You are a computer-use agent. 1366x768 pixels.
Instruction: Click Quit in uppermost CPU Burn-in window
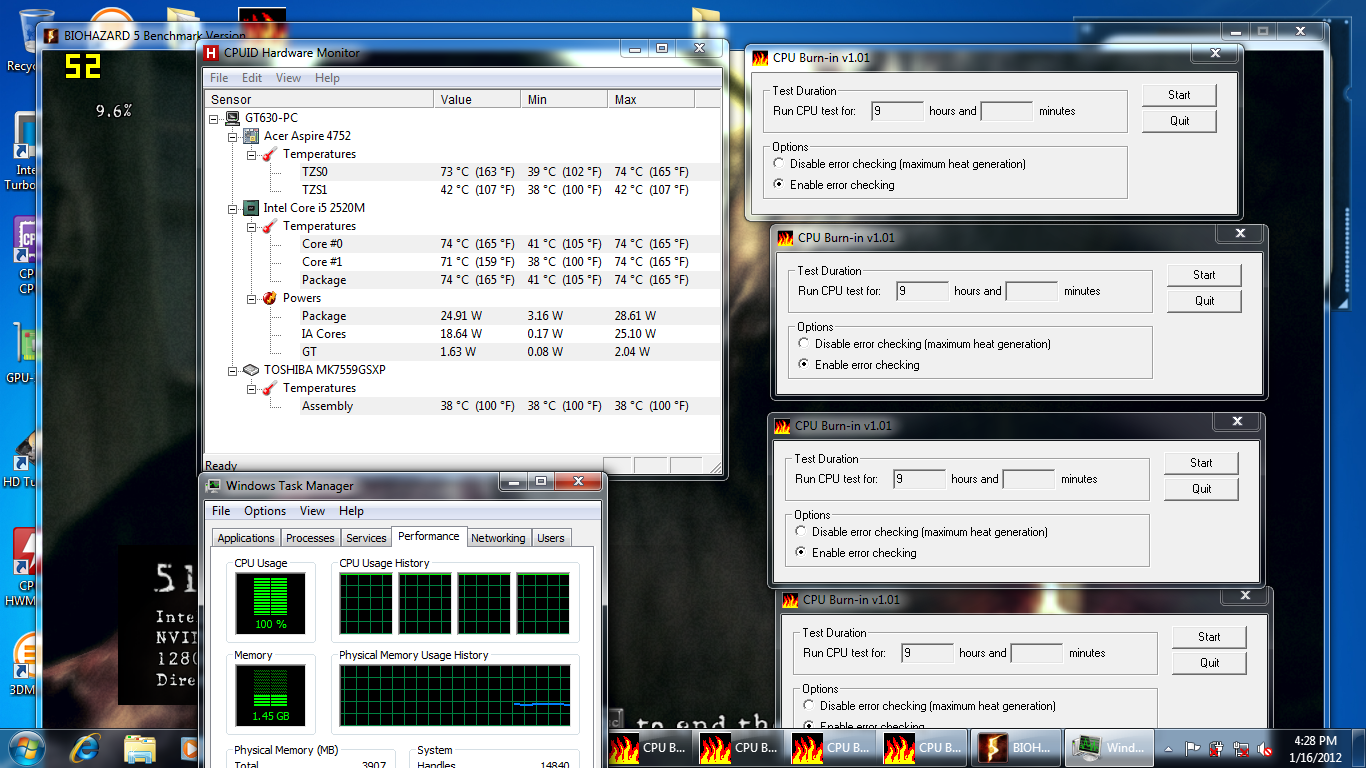[1179, 121]
